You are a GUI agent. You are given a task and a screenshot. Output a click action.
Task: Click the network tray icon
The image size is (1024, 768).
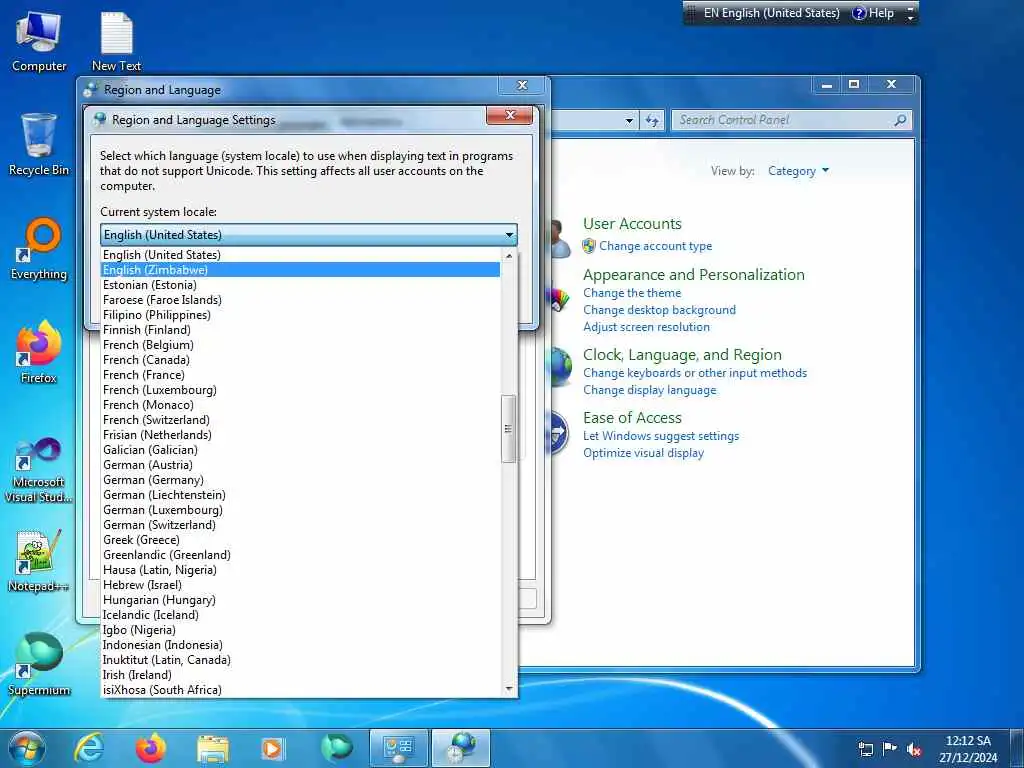(866, 749)
